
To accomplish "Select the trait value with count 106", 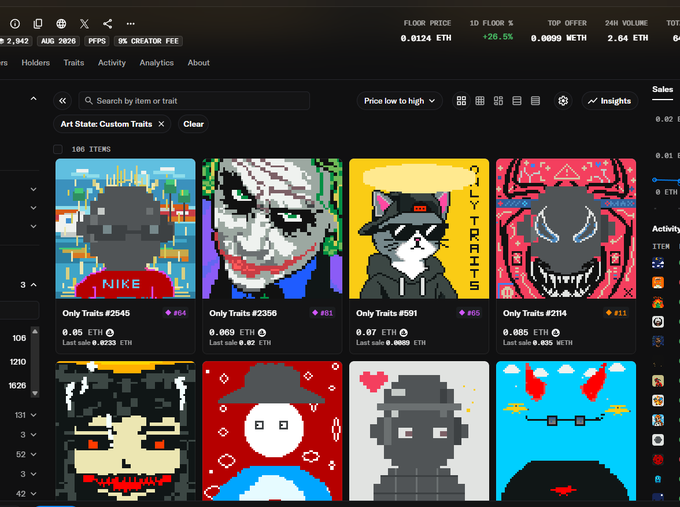I will tap(19, 338).
